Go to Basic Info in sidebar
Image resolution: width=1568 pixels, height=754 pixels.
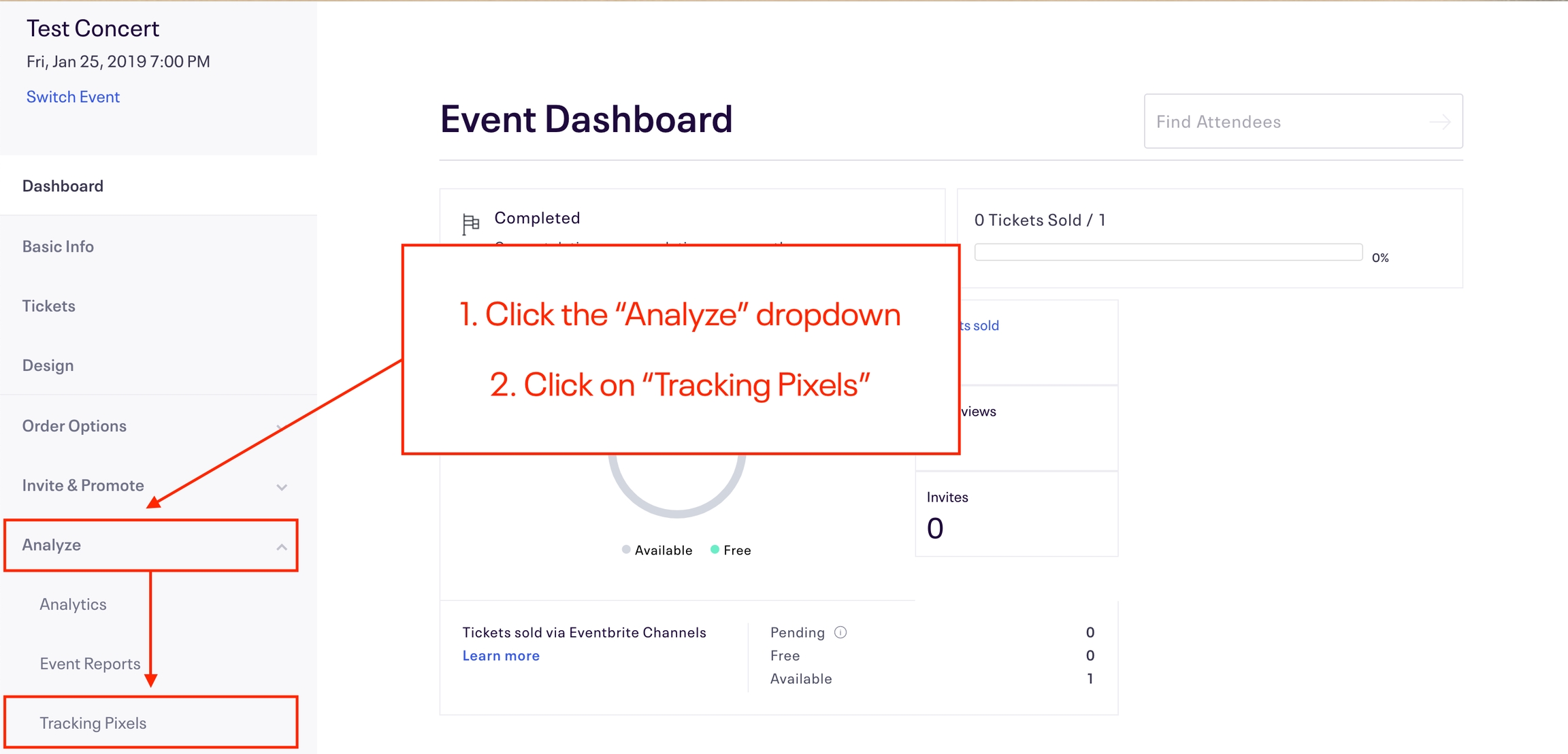click(159, 246)
